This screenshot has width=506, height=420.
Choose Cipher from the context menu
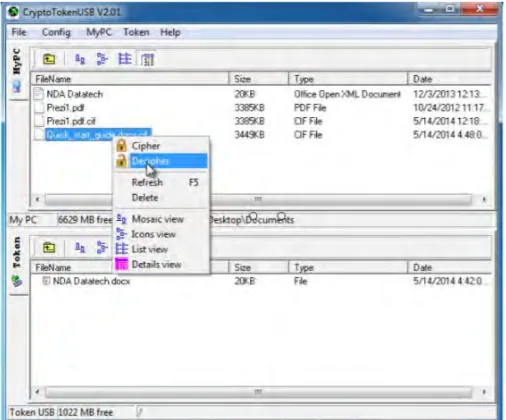point(161,146)
